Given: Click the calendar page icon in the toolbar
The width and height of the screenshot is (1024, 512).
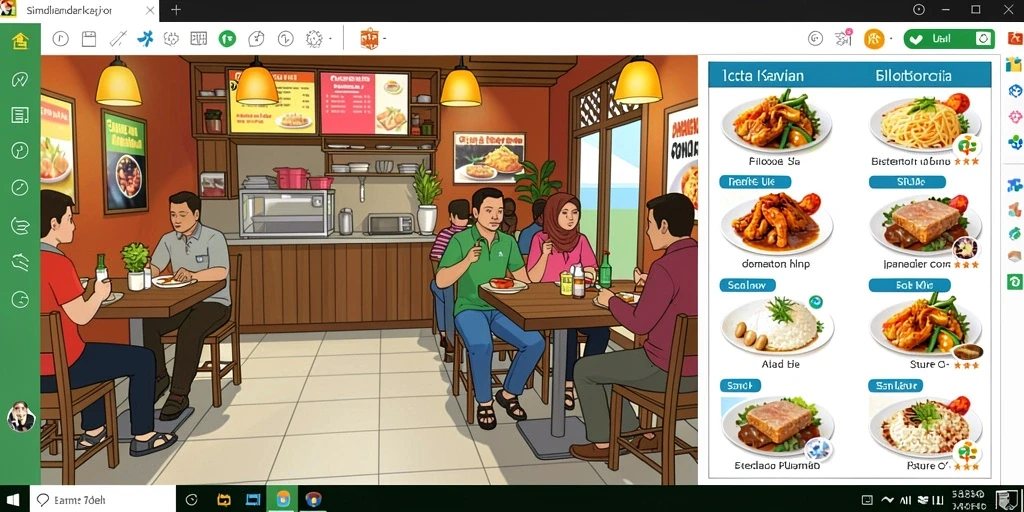Looking at the screenshot, I should pos(89,39).
